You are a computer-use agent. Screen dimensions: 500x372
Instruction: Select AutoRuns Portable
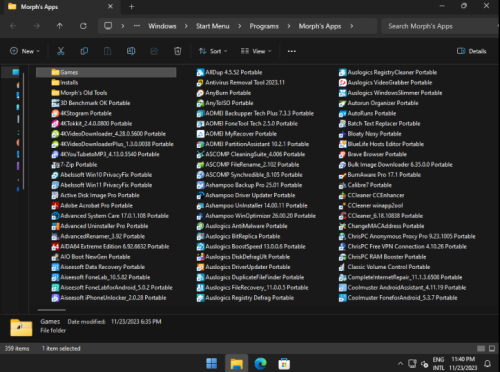click(x=368, y=113)
